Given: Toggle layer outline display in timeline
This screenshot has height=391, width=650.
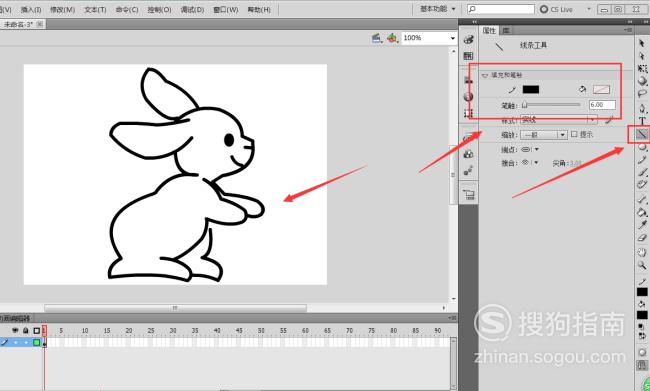Looking at the screenshot, I should coord(36,330).
